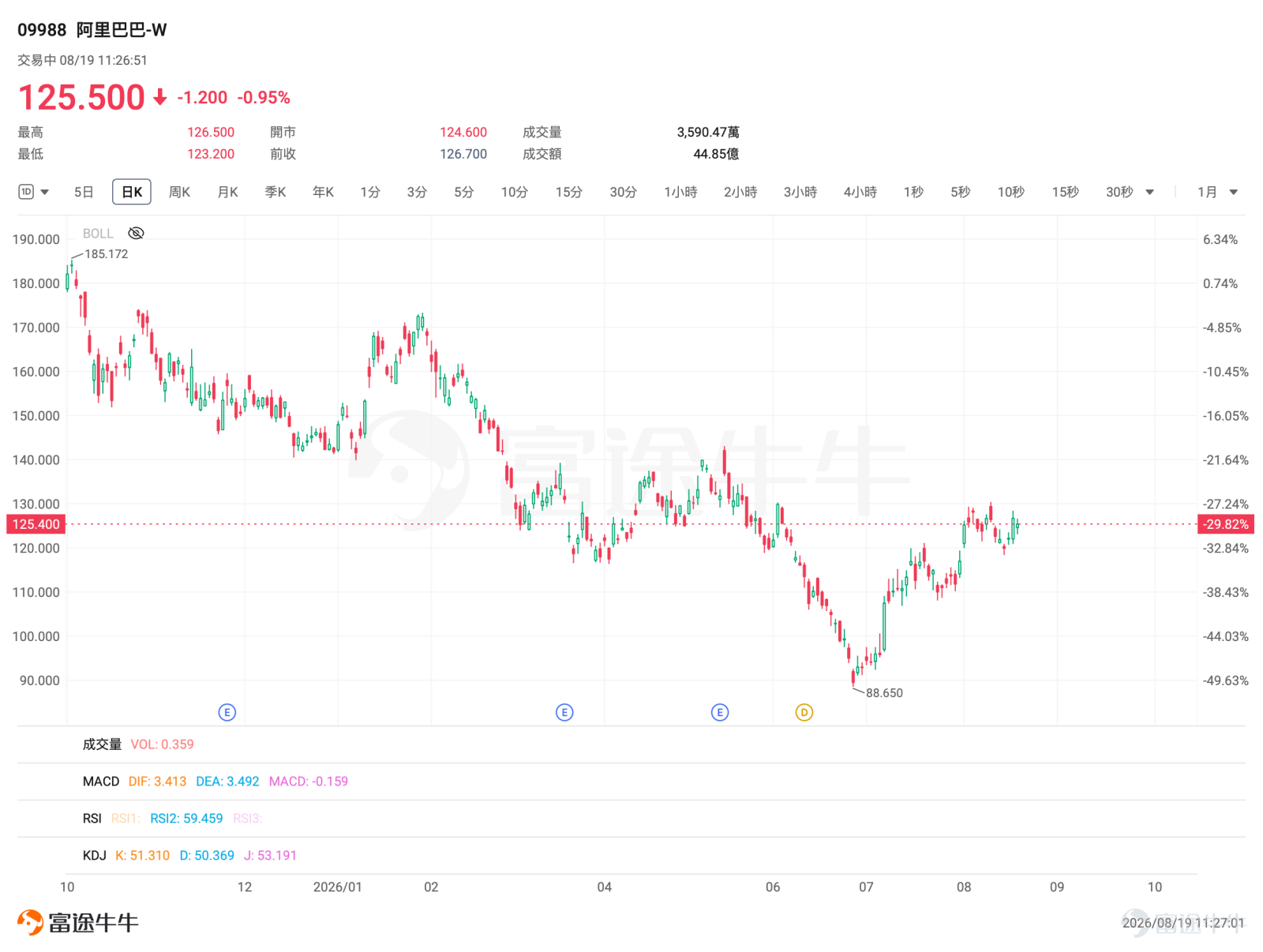Click the RSI3 faded value
The width and height of the screenshot is (1263, 952).
point(247,819)
